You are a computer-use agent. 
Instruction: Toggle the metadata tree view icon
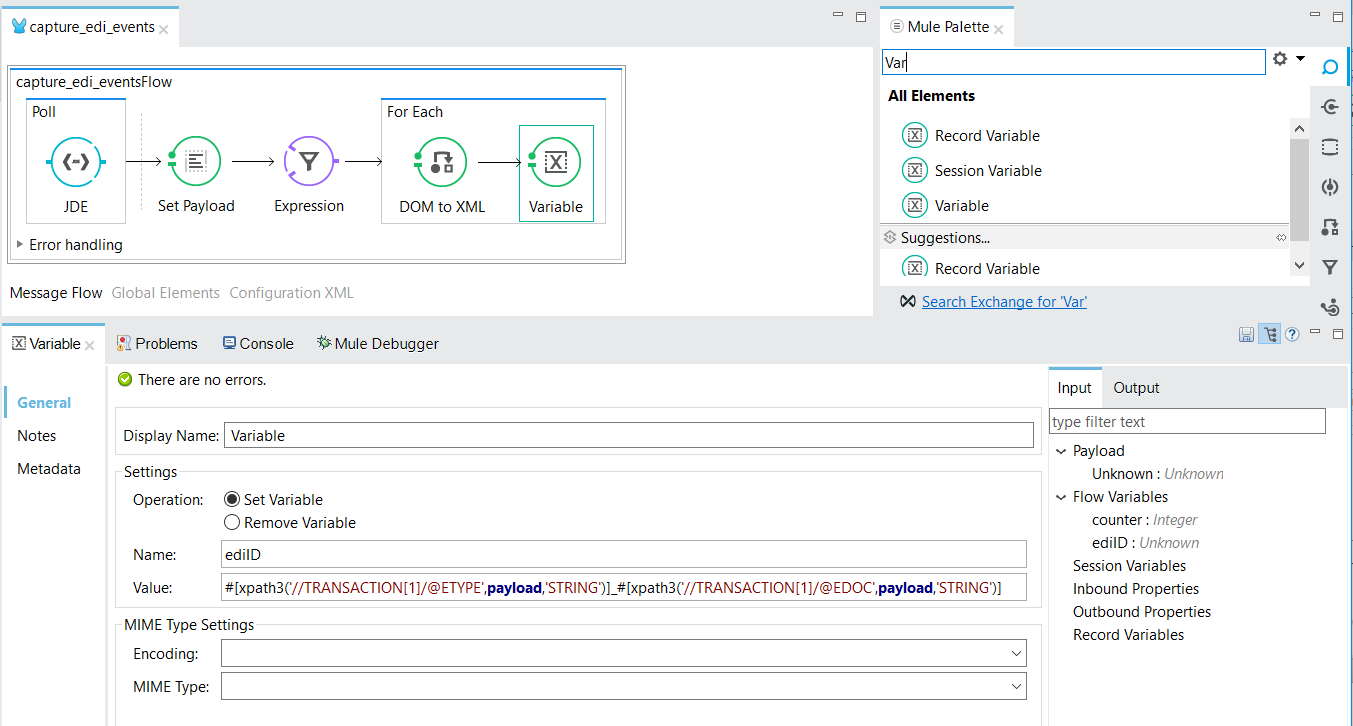click(1269, 335)
